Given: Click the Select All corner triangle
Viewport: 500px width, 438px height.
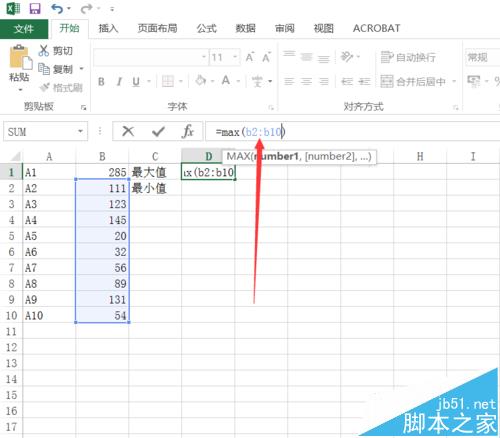Looking at the screenshot, I should [x=15, y=156].
